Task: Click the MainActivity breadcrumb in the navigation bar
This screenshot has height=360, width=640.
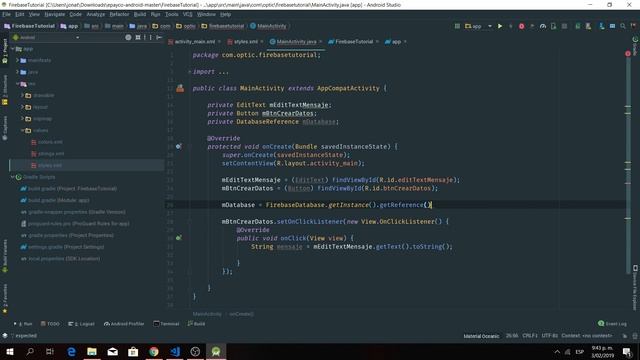Action: [x=268, y=26]
